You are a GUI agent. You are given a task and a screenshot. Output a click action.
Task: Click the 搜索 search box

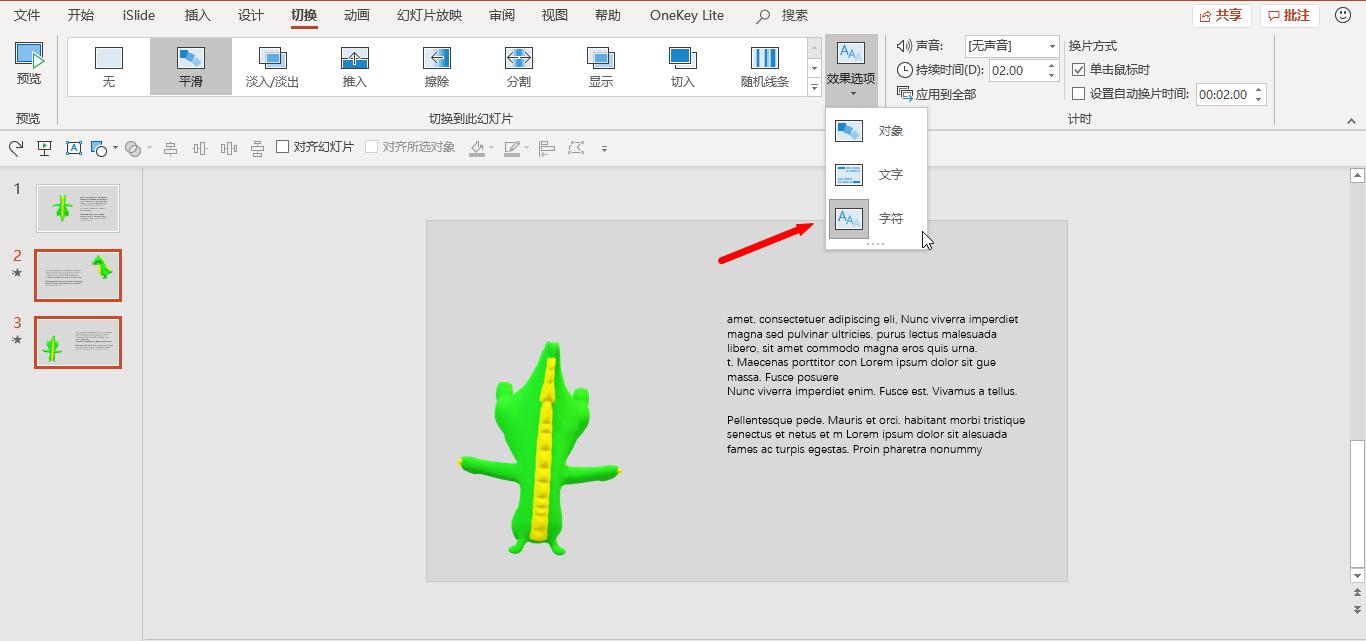tap(784, 15)
